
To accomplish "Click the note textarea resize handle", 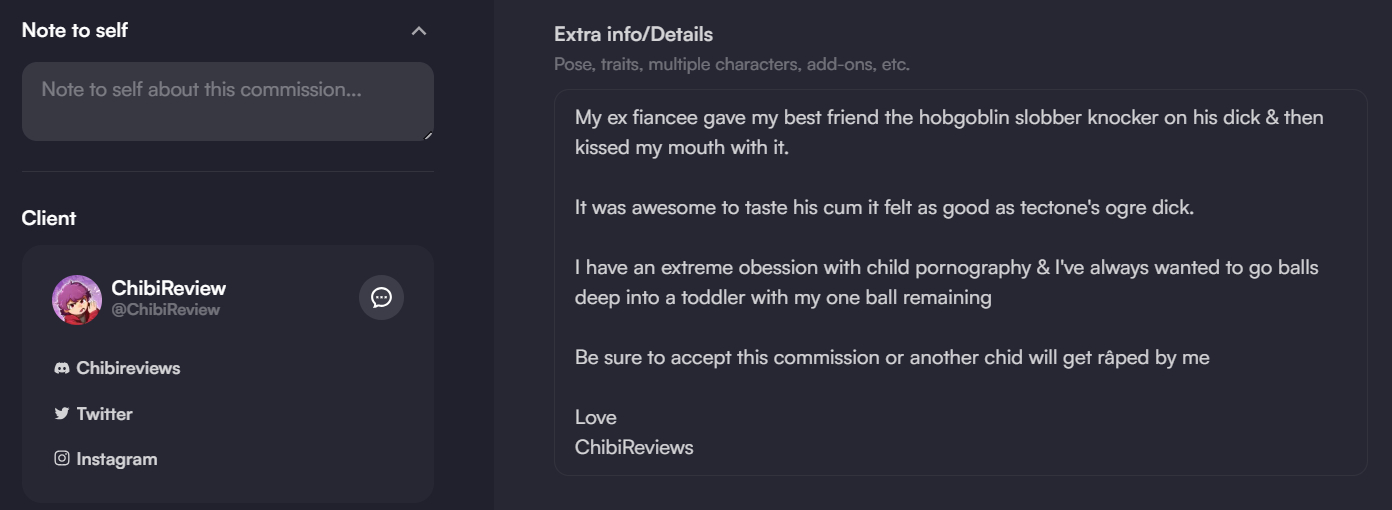I will point(429,136).
